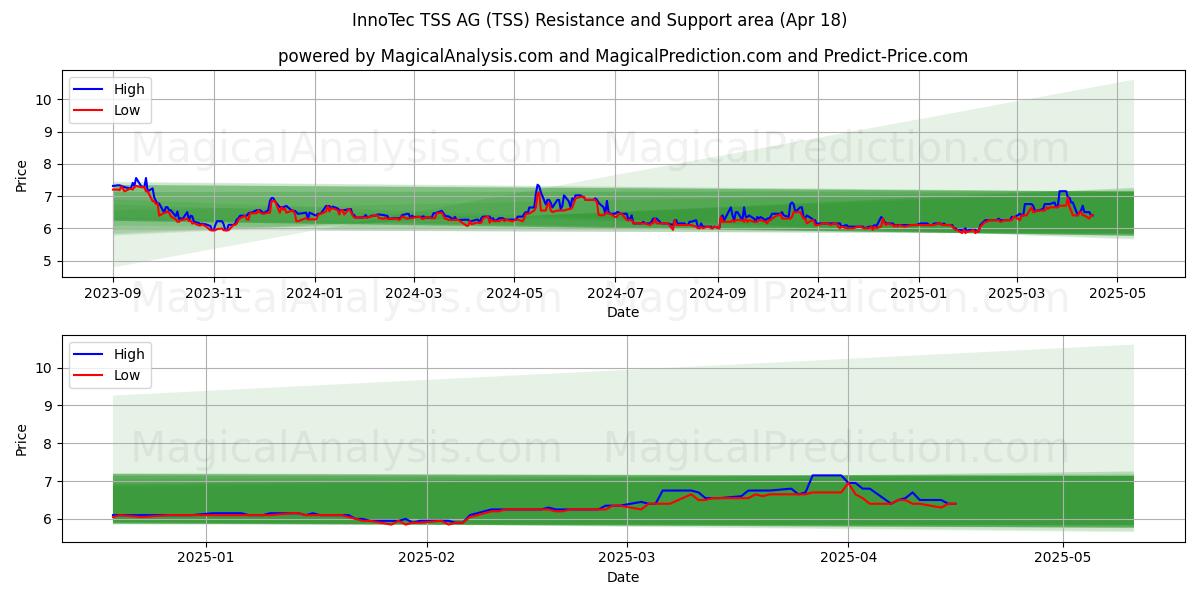Click the y-axis value '7' on top chart
1200x600 pixels.
[x=48, y=197]
